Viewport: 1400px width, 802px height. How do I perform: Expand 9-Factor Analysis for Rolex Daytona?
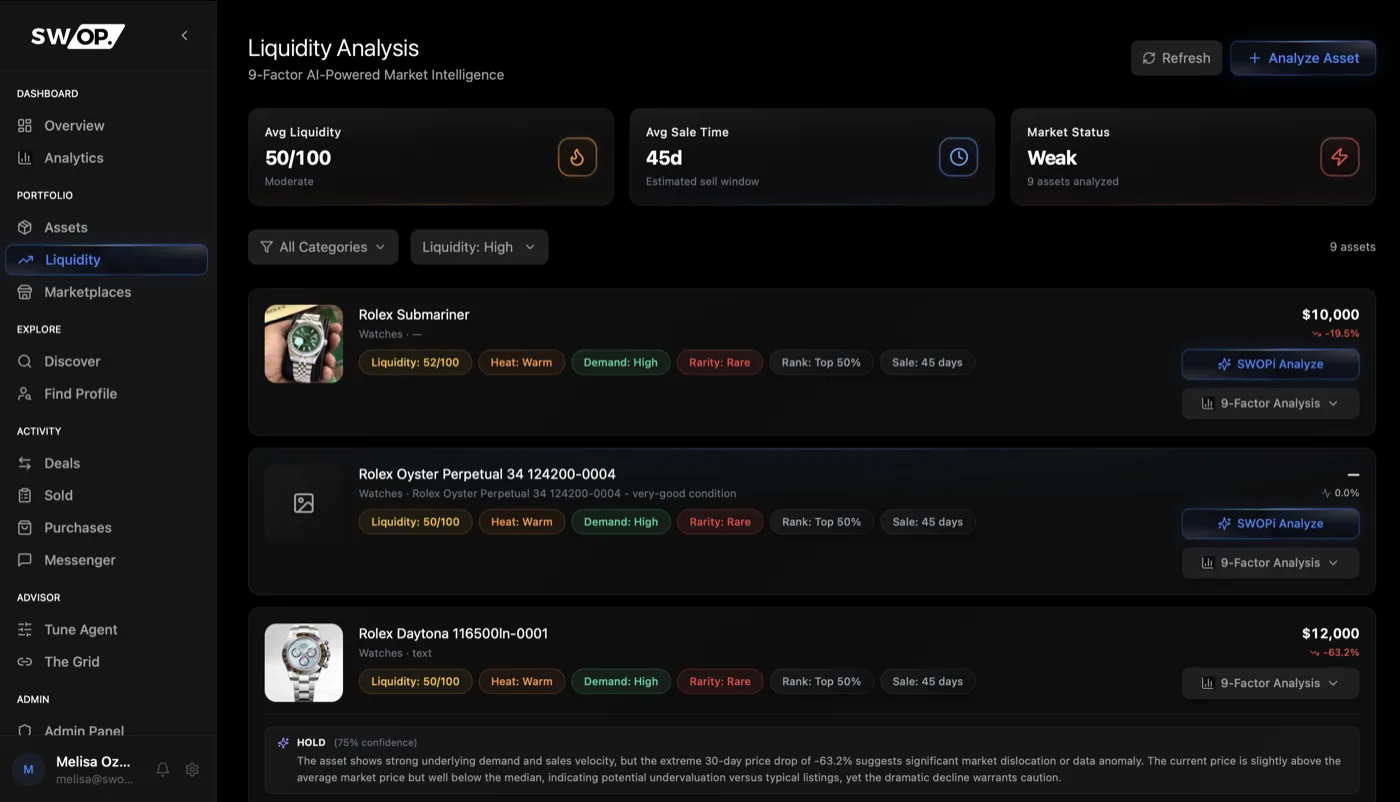pos(1270,683)
